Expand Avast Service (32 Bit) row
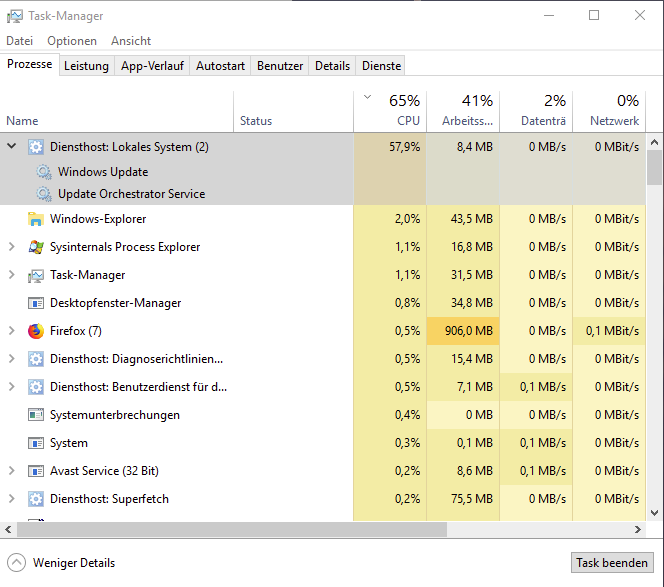Viewport: 664px width, 587px height. tap(12, 471)
